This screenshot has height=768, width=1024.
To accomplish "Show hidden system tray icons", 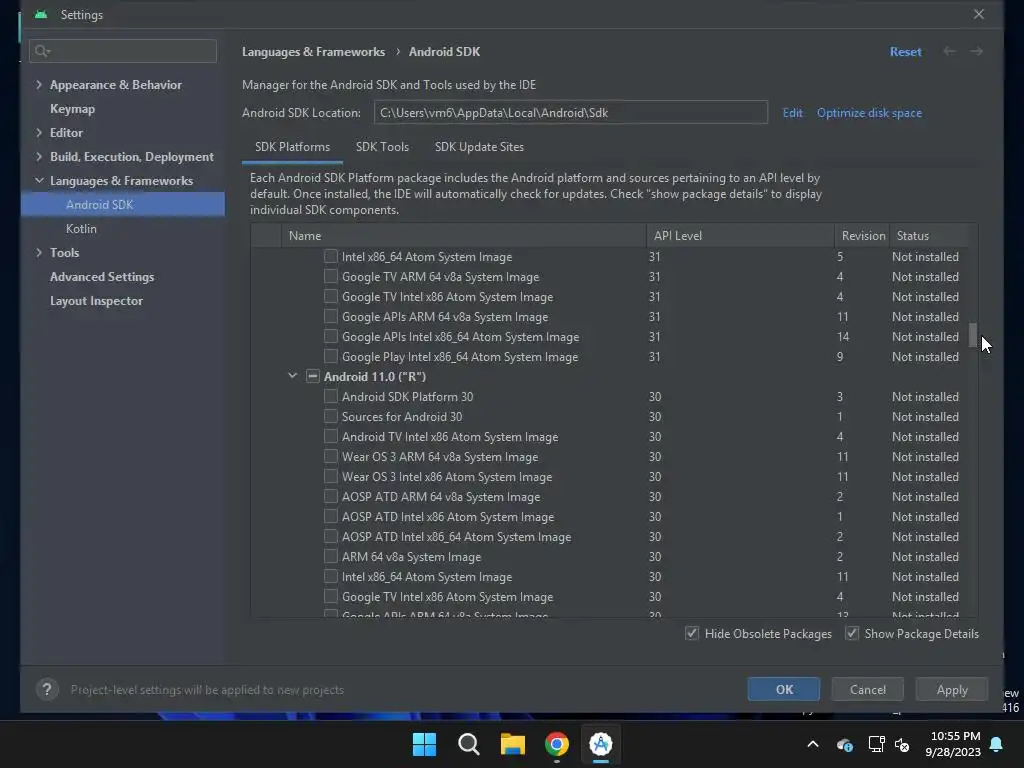I will coord(813,744).
